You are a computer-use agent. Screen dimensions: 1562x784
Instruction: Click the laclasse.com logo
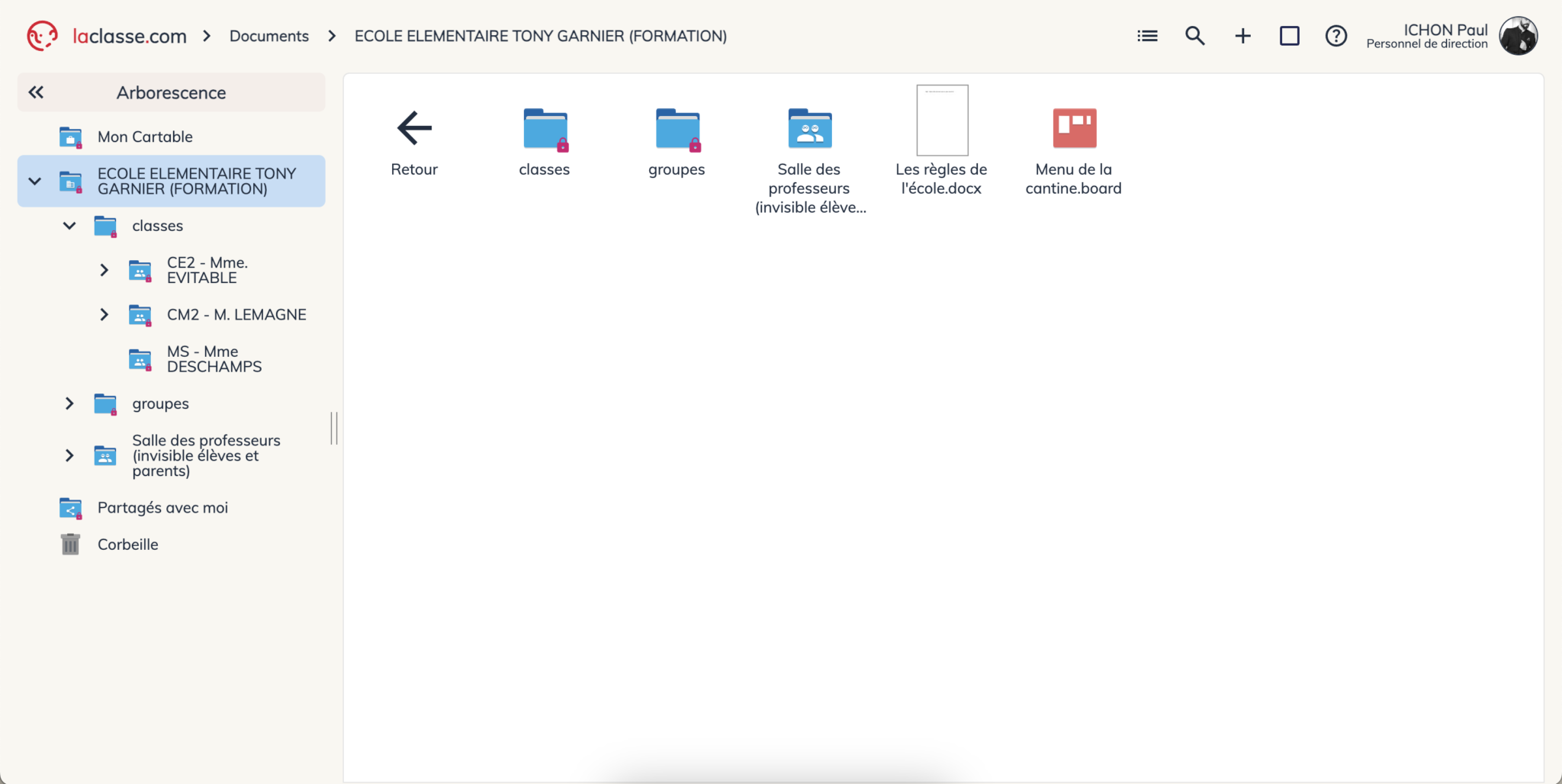(107, 36)
